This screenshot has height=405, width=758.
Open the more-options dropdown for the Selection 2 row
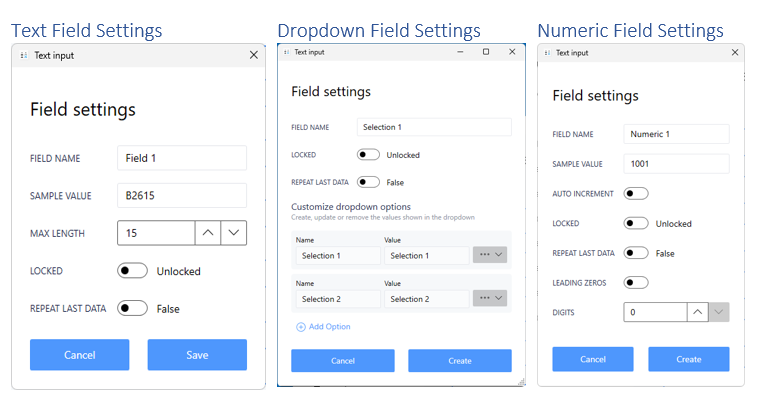[490, 298]
